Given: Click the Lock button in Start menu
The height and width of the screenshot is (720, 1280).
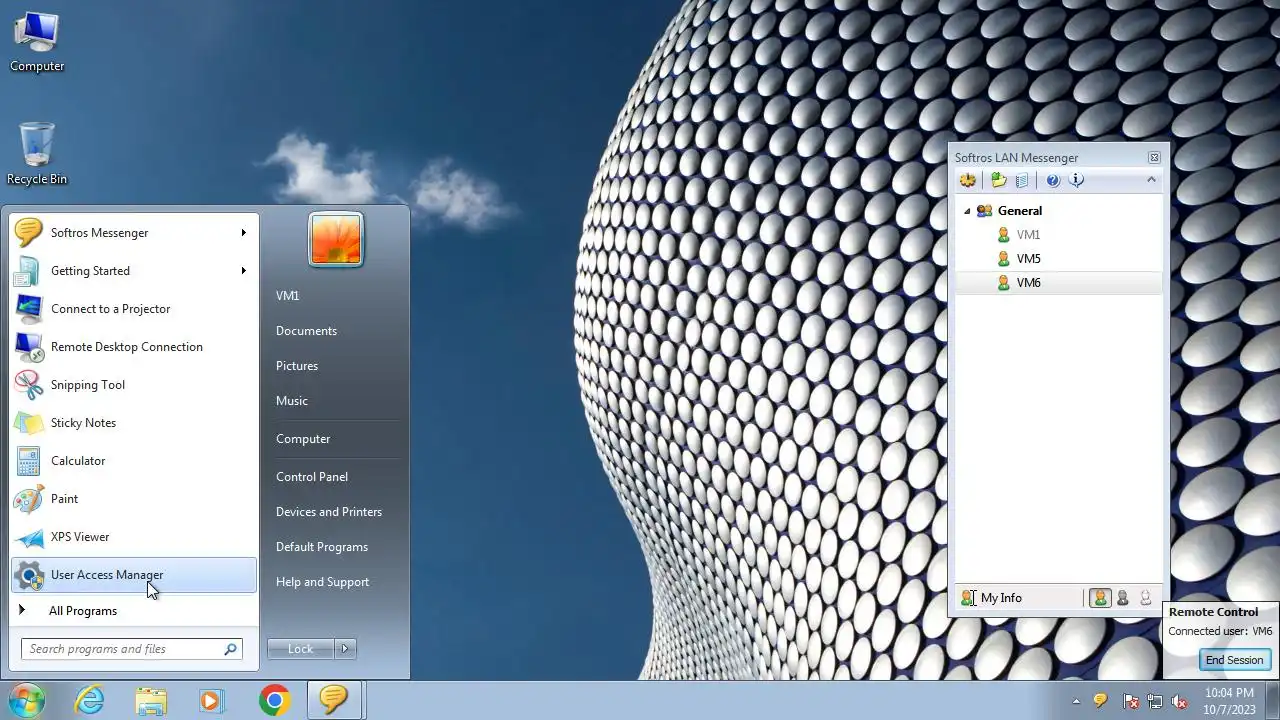Looking at the screenshot, I should tap(300, 649).
